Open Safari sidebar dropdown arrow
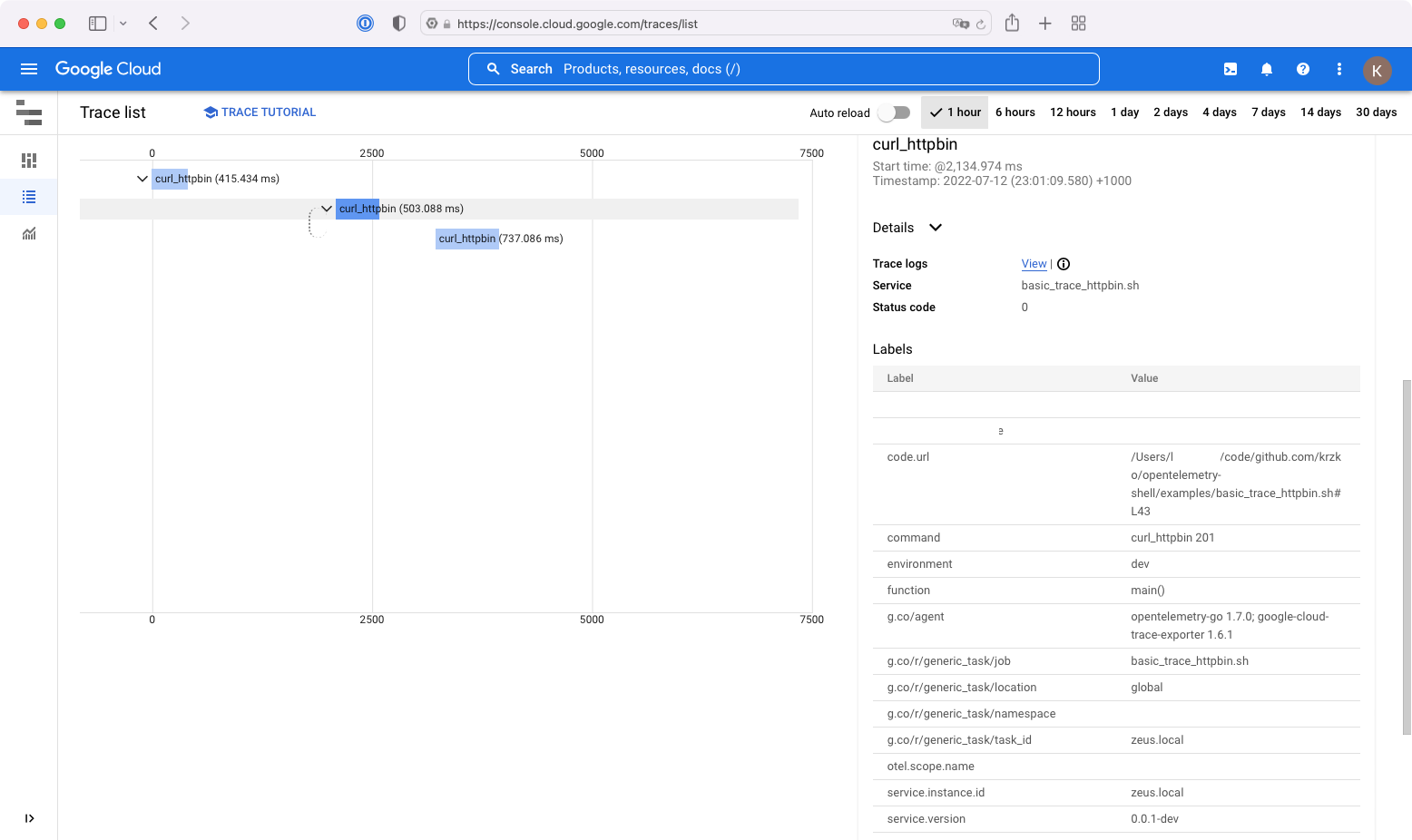The width and height of the screenshot is (1412, 840). click(123, 24)
